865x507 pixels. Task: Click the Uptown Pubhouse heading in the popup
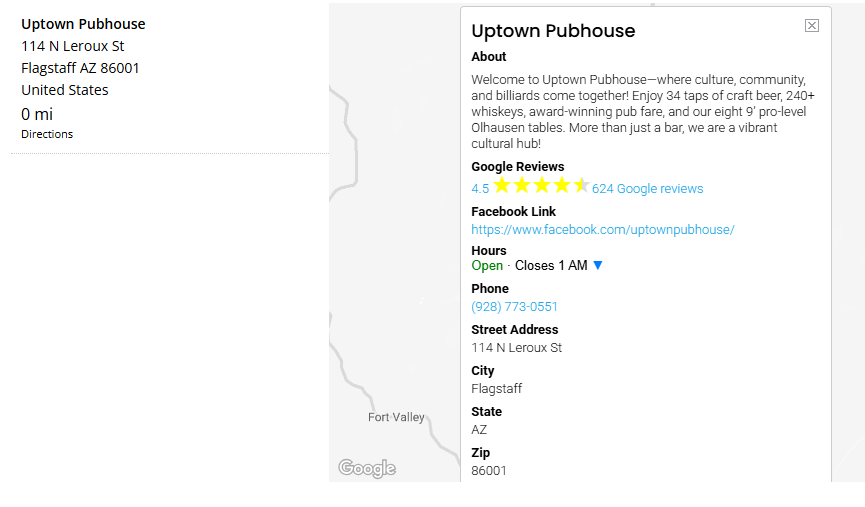pyautogui.click(x=553, y=31)
